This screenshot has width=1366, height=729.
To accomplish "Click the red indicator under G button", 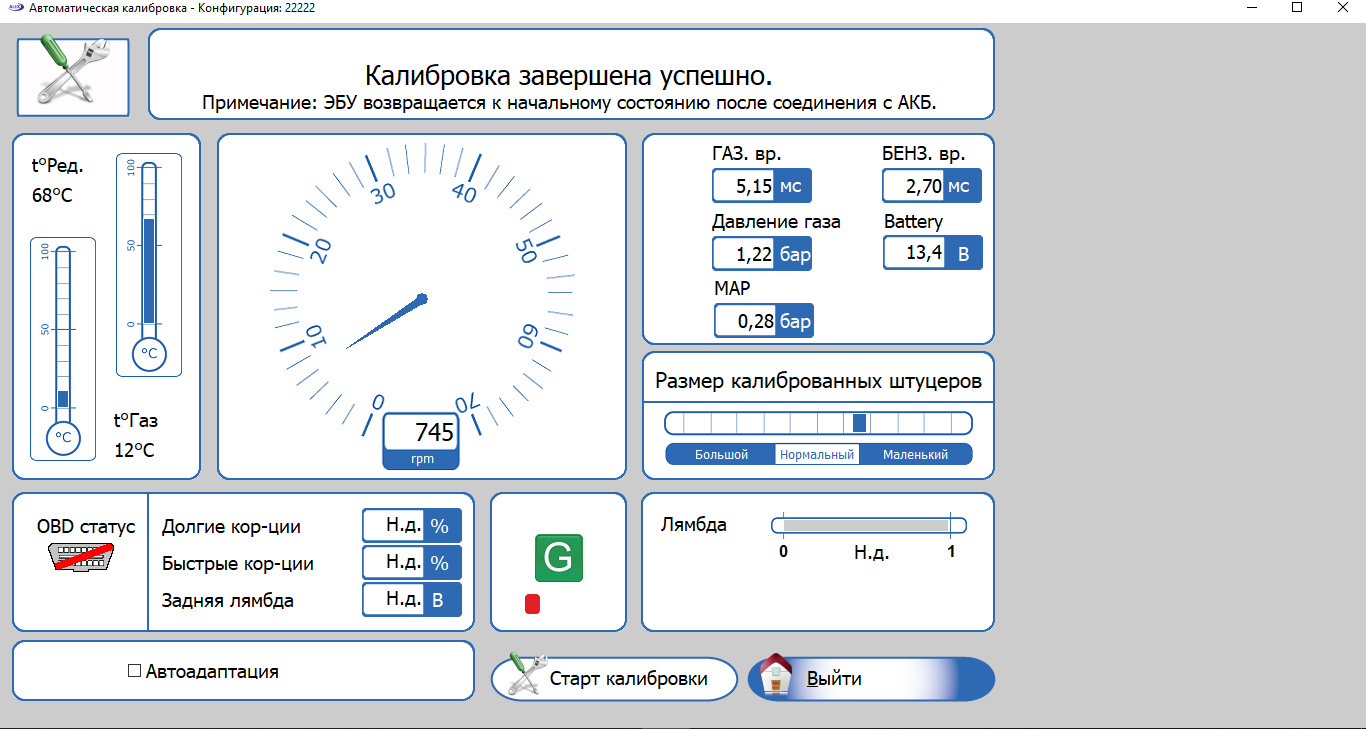I will click(532, 604).
